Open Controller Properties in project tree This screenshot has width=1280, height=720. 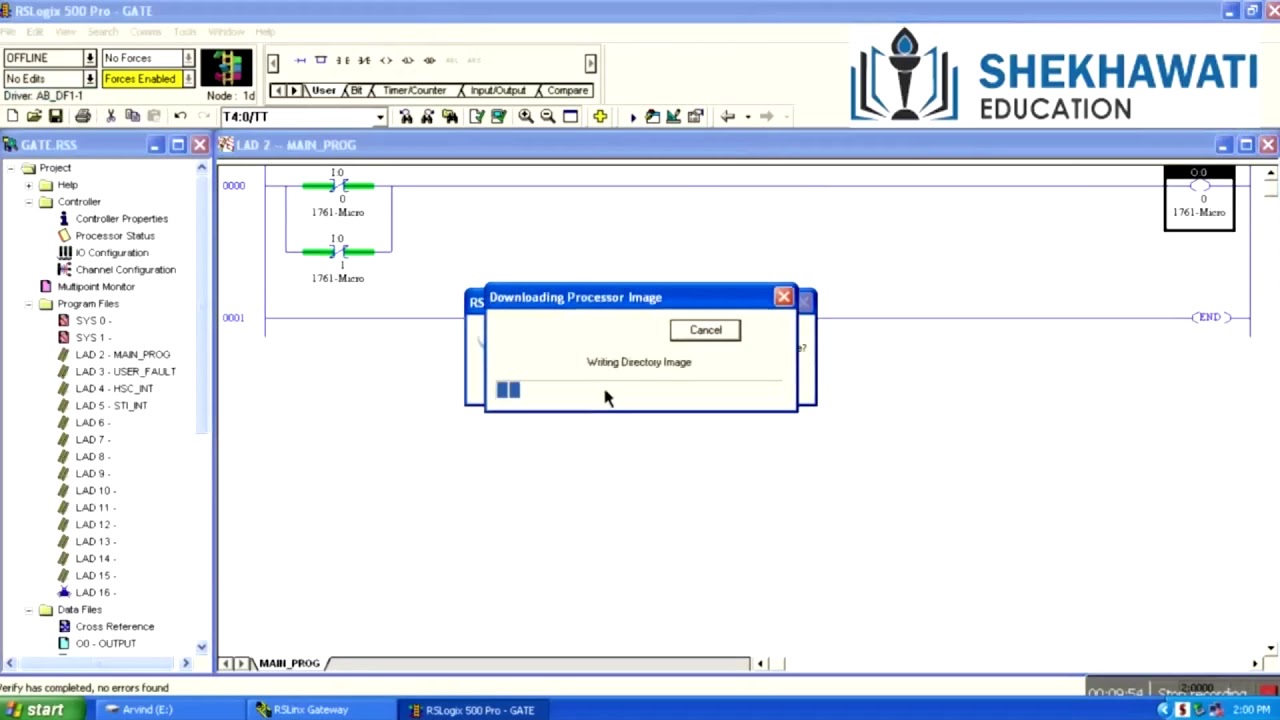pos(121,219)
